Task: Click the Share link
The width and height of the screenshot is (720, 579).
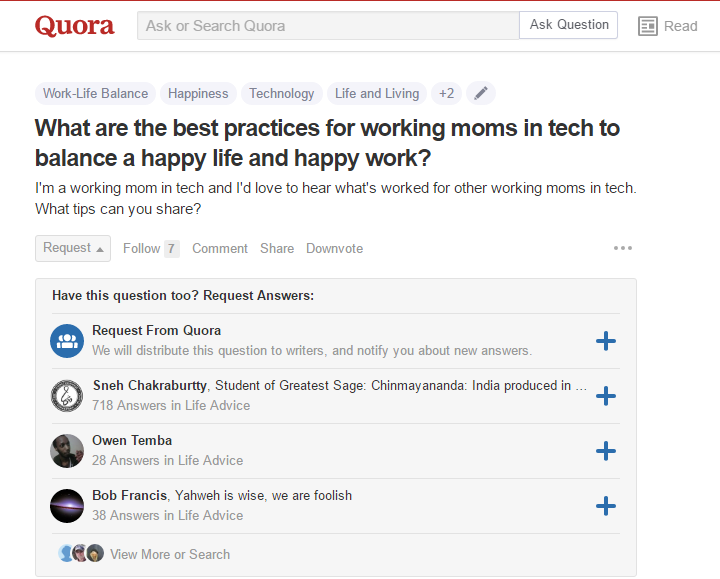Action: [277, 248]
